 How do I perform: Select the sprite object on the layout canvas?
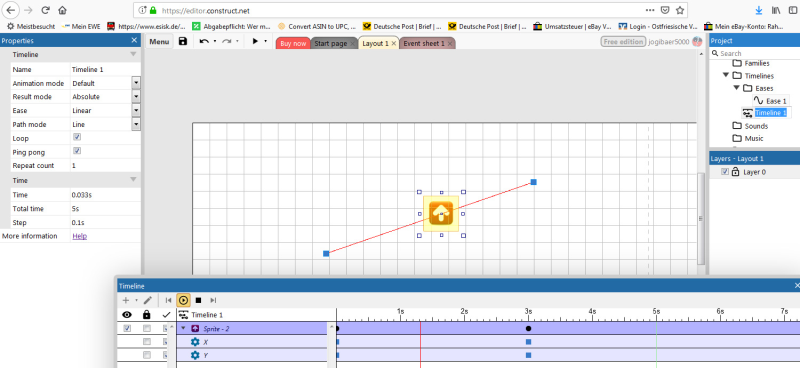point(441,213)
